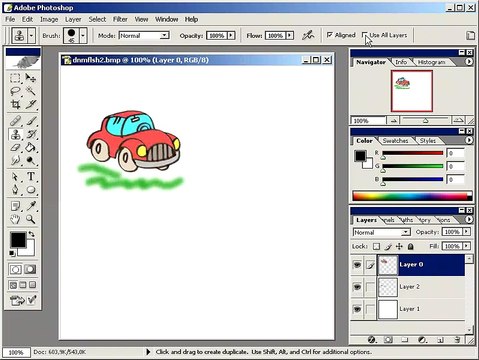
Task: Open the Flow slider arrow
Action: [x=290, y=35]
